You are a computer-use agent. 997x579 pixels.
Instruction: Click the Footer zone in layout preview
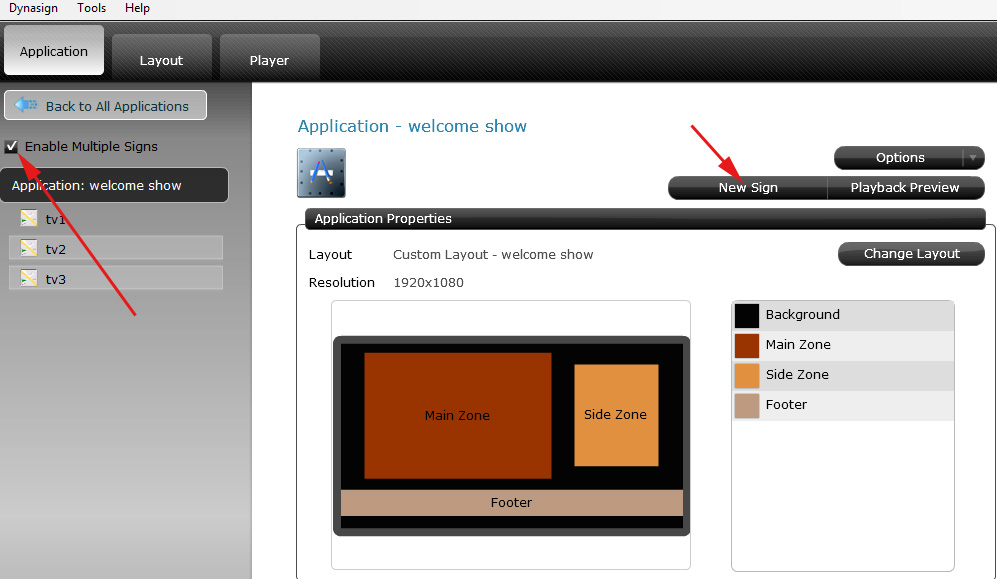[511, 503]
